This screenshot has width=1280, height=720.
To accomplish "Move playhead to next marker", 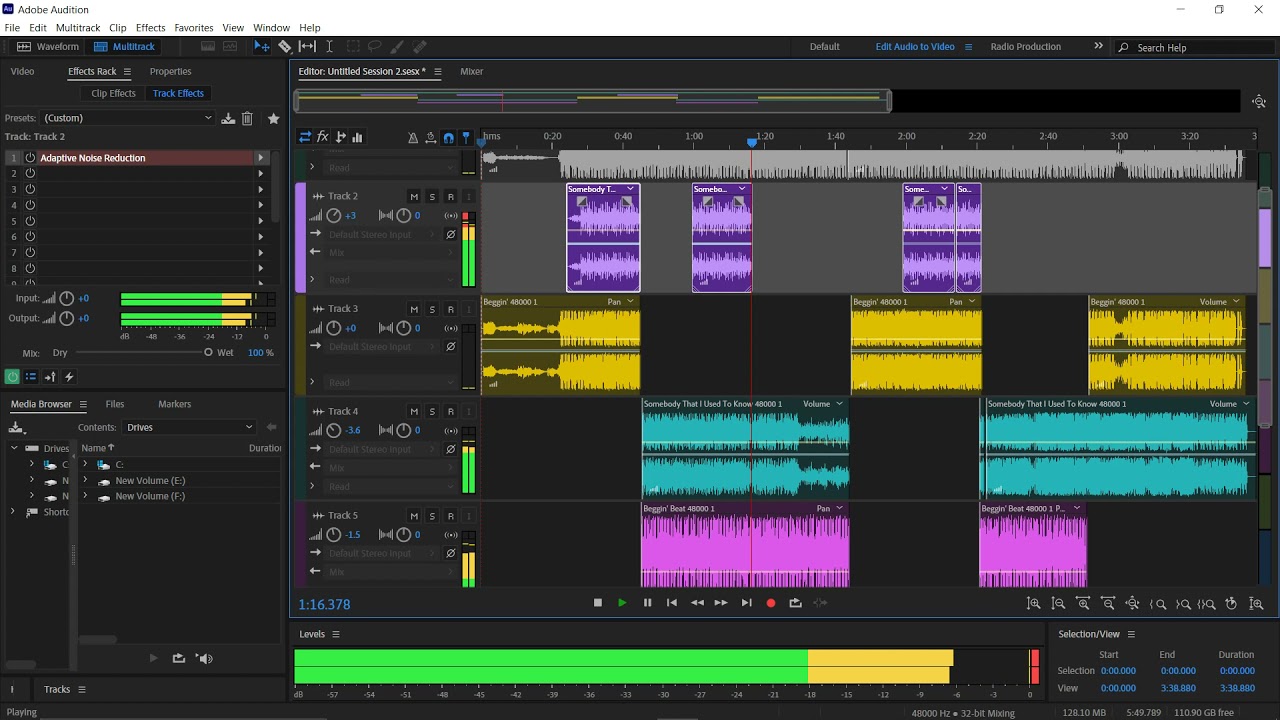I will coord(746,603).
